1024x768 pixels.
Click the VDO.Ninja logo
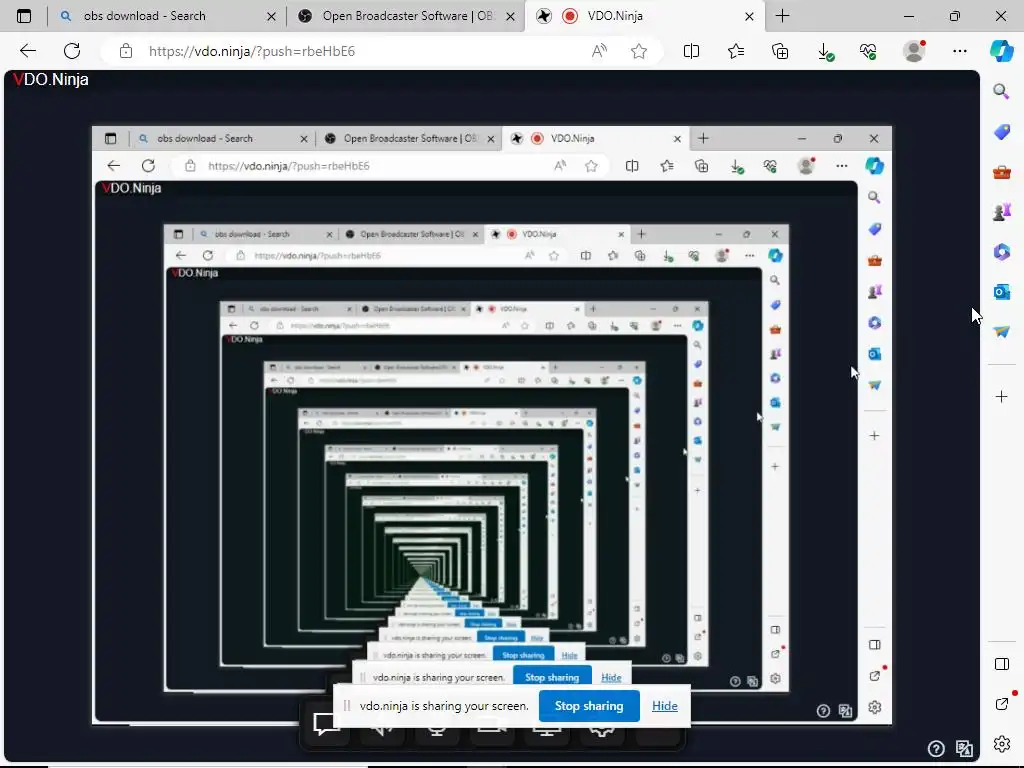[x=51, y=80]
